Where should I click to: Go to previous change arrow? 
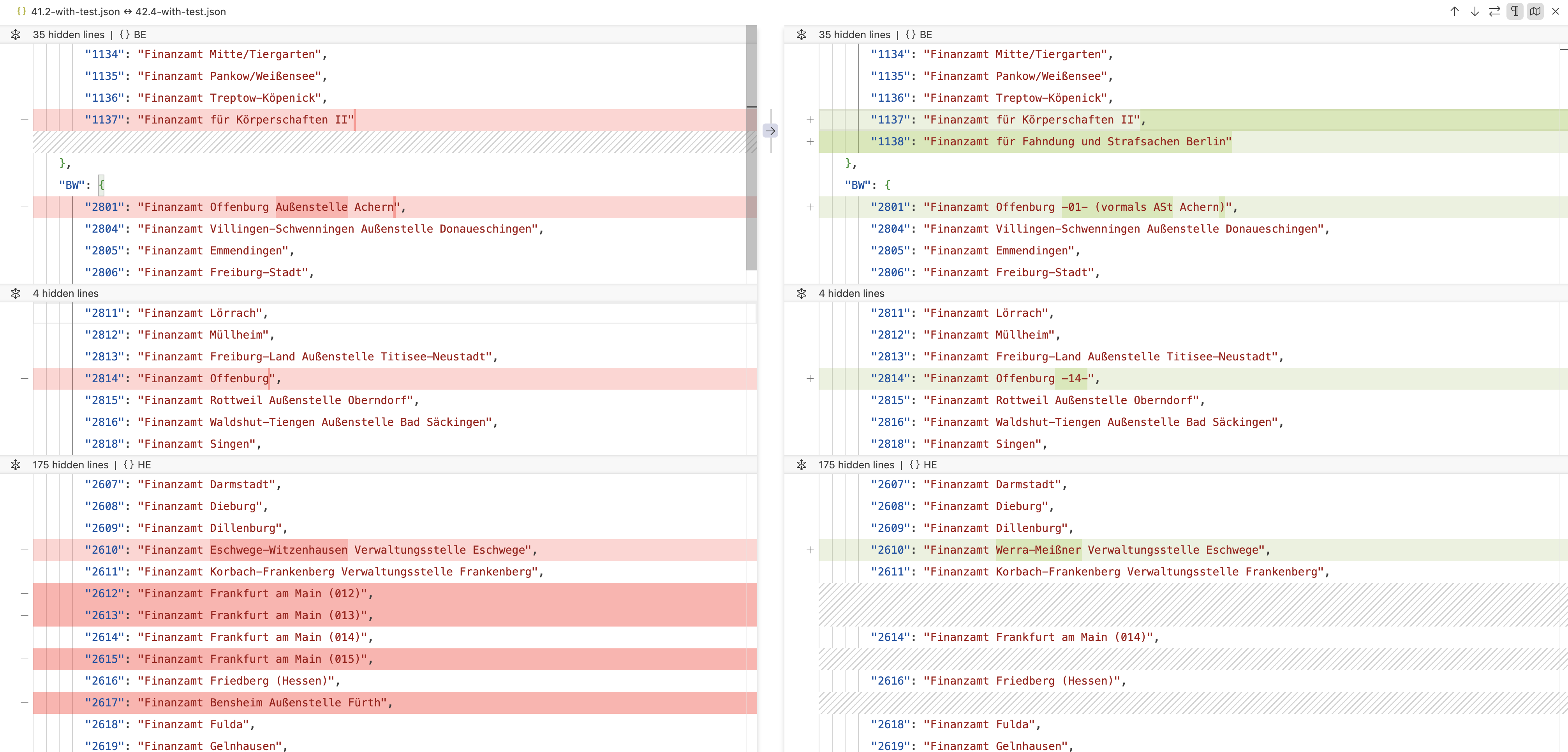[1454, 12]
